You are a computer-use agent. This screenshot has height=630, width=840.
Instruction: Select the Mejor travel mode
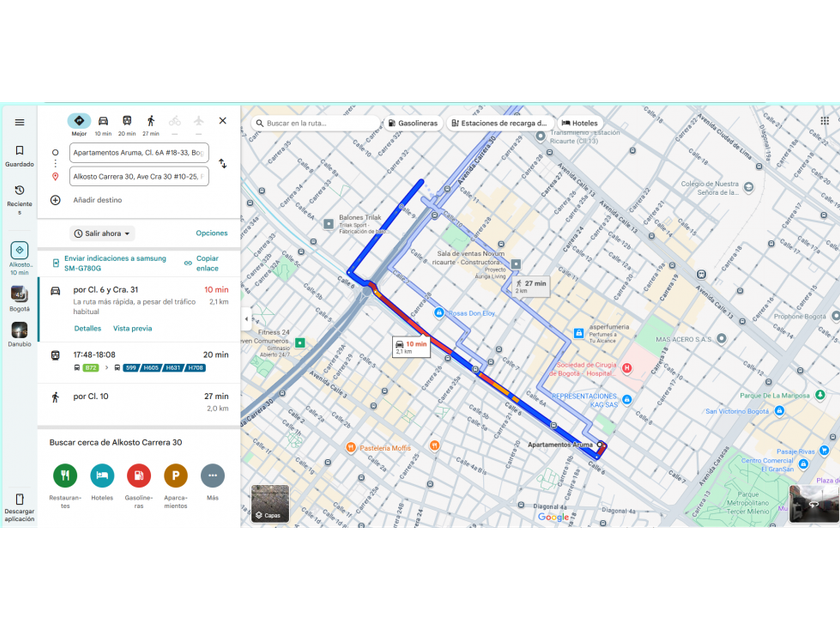point(79,125)
